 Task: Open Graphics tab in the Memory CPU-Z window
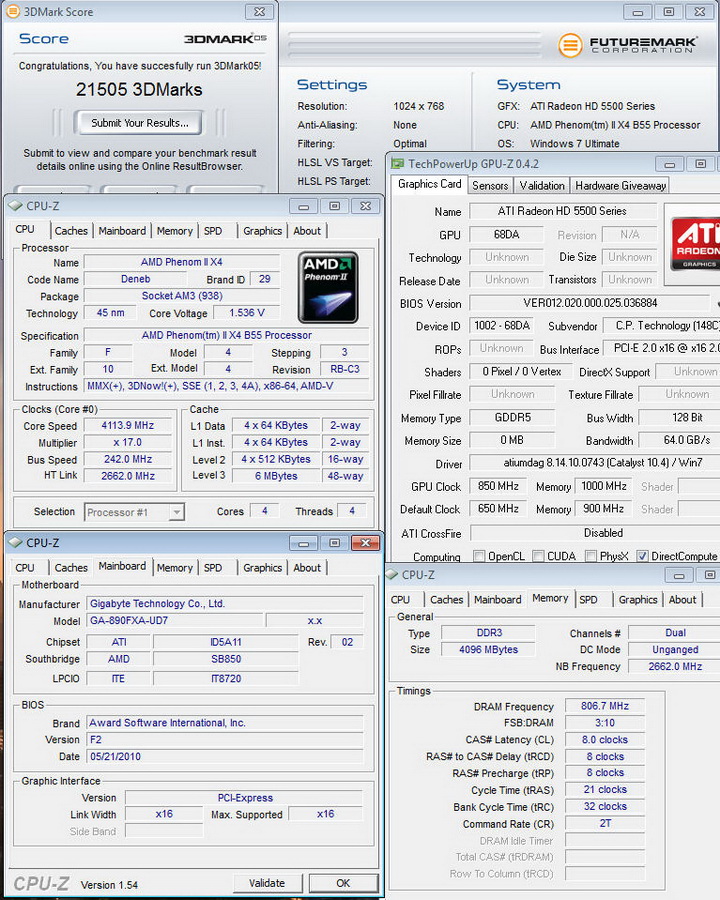coord(638,600)
